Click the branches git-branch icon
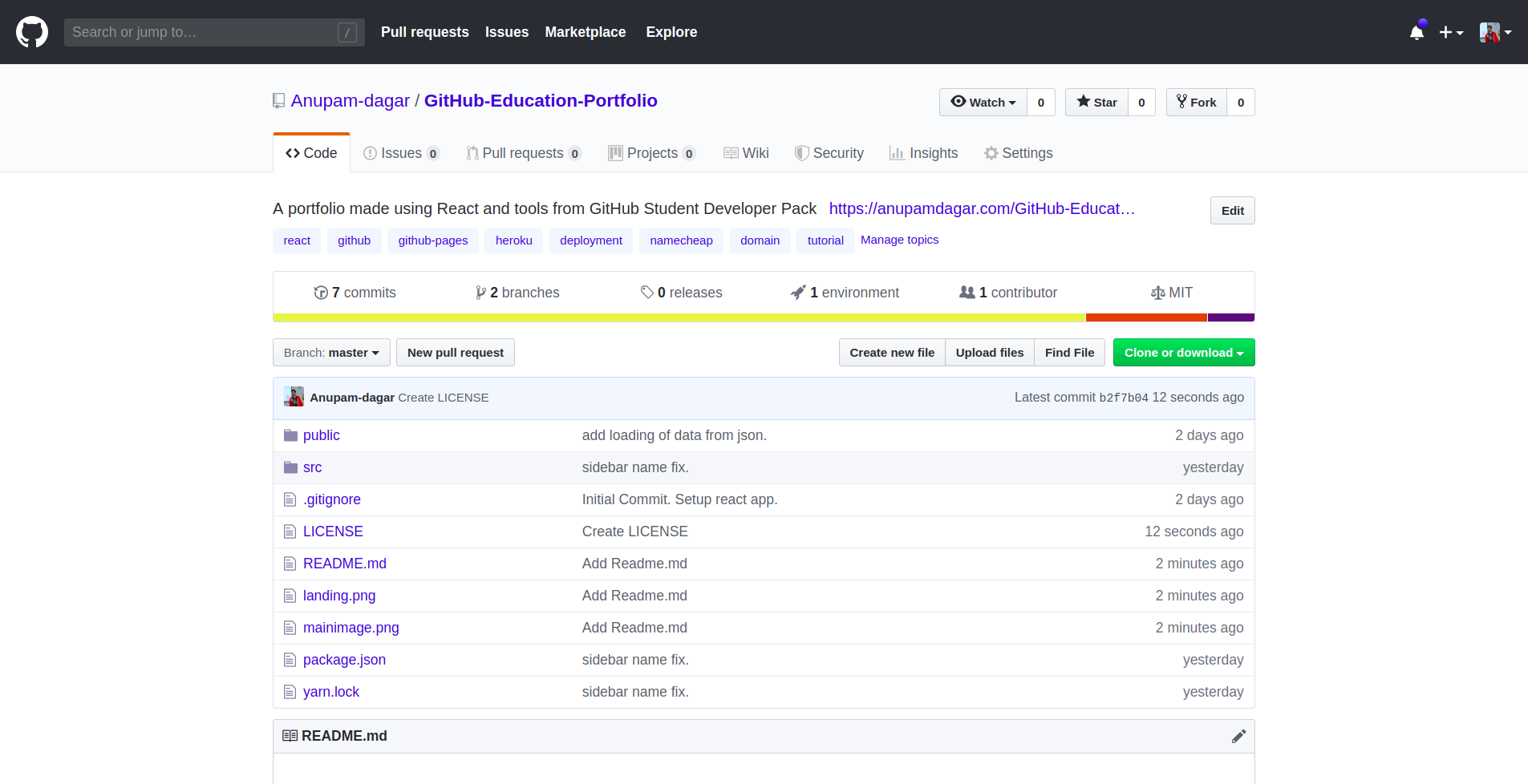Screen dimensions: 1528x784 480,293
